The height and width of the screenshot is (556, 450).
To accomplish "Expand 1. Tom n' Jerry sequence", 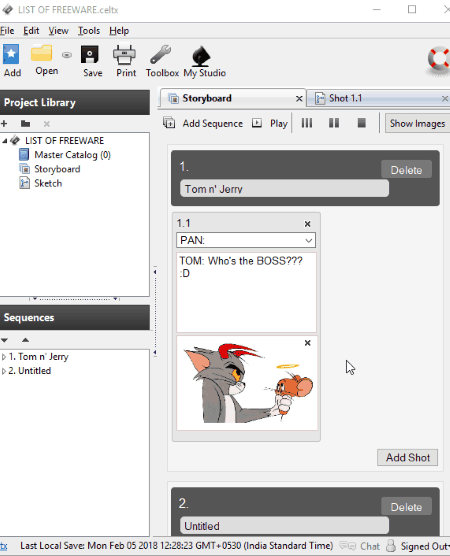I will click(x=4, y=357).
